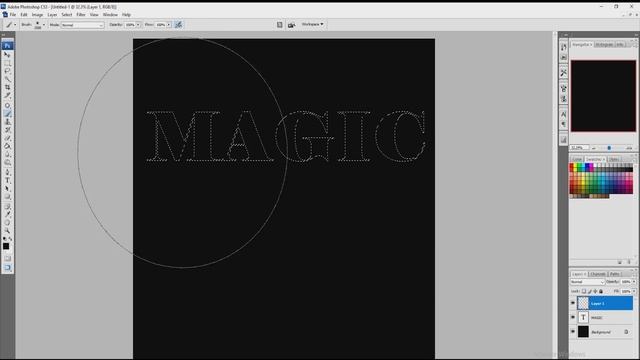Open the layer blend mode dropdown

587,282
